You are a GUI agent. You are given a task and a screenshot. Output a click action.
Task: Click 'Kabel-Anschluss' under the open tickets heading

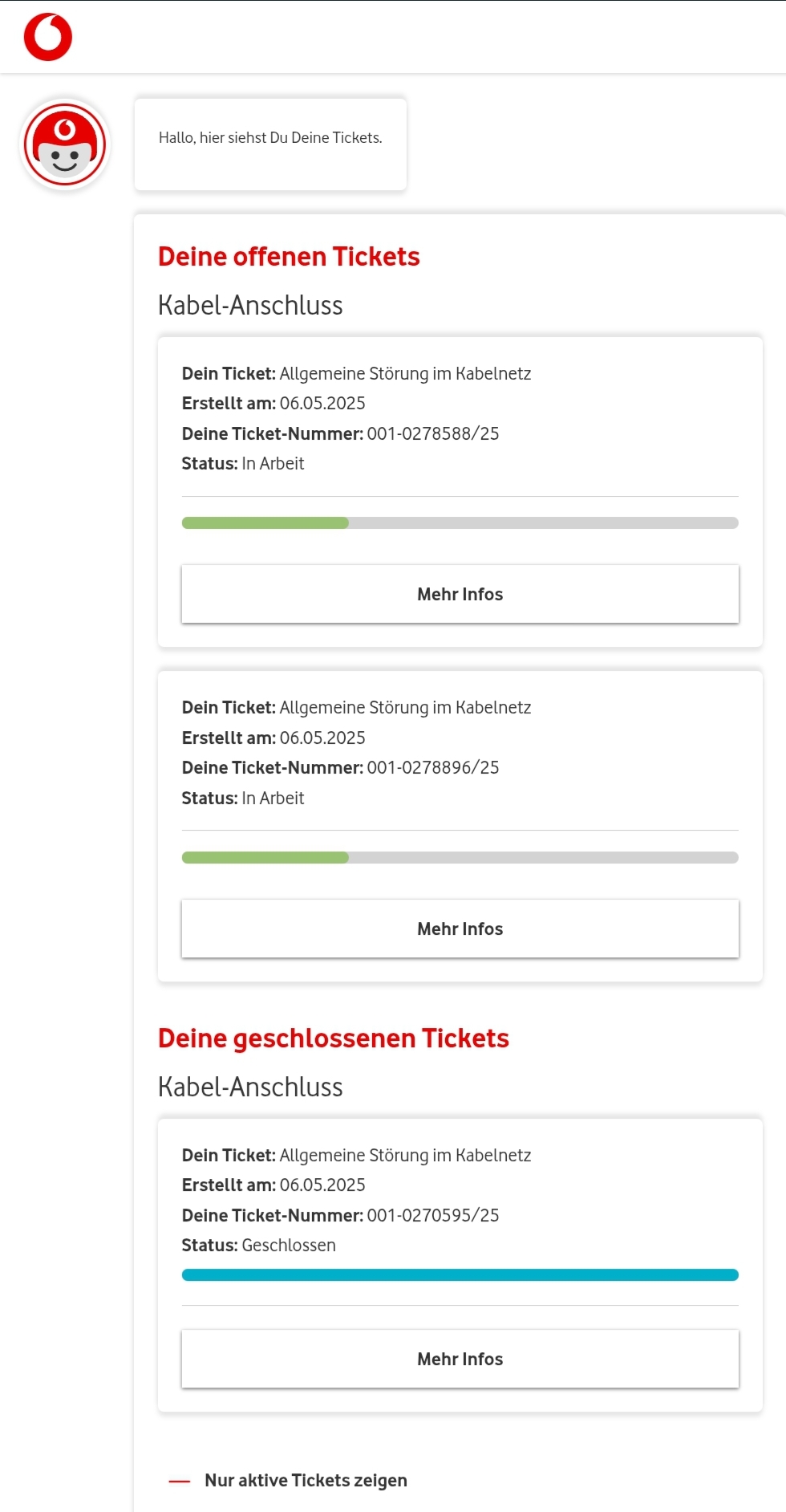250,306
